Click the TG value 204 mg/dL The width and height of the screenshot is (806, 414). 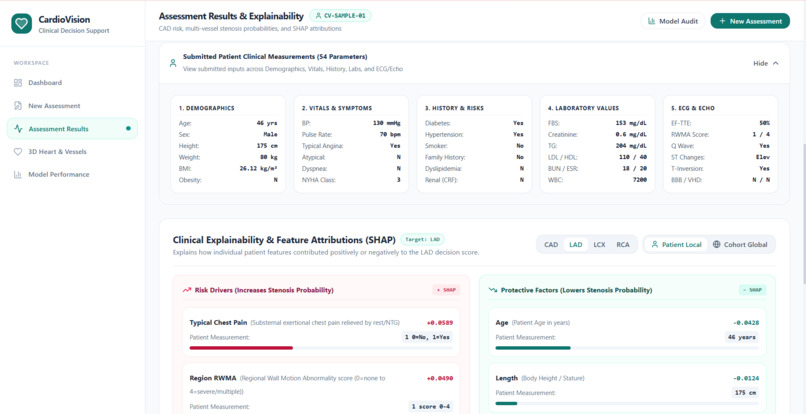(631, 146)
